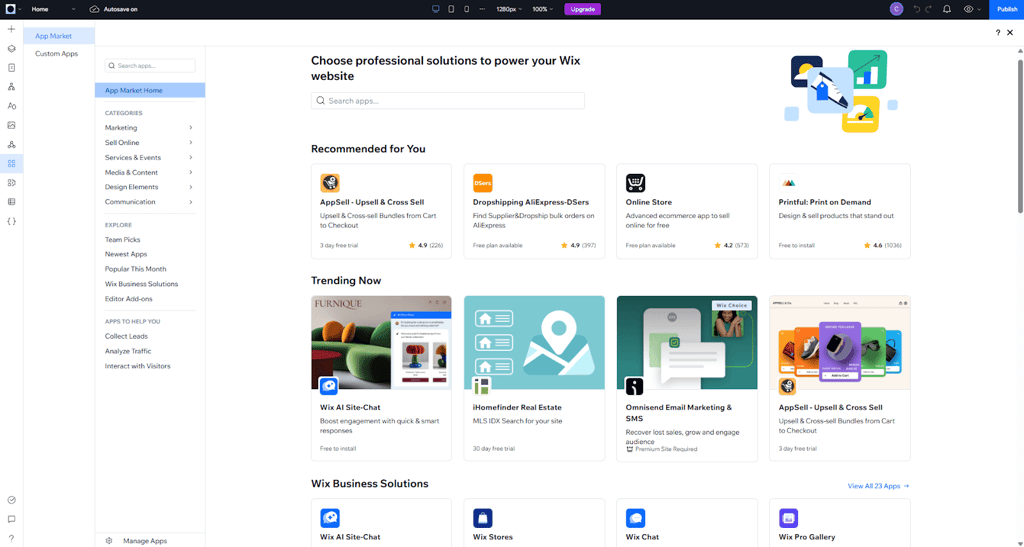Expand the Services & Events category

pos(150,157)
